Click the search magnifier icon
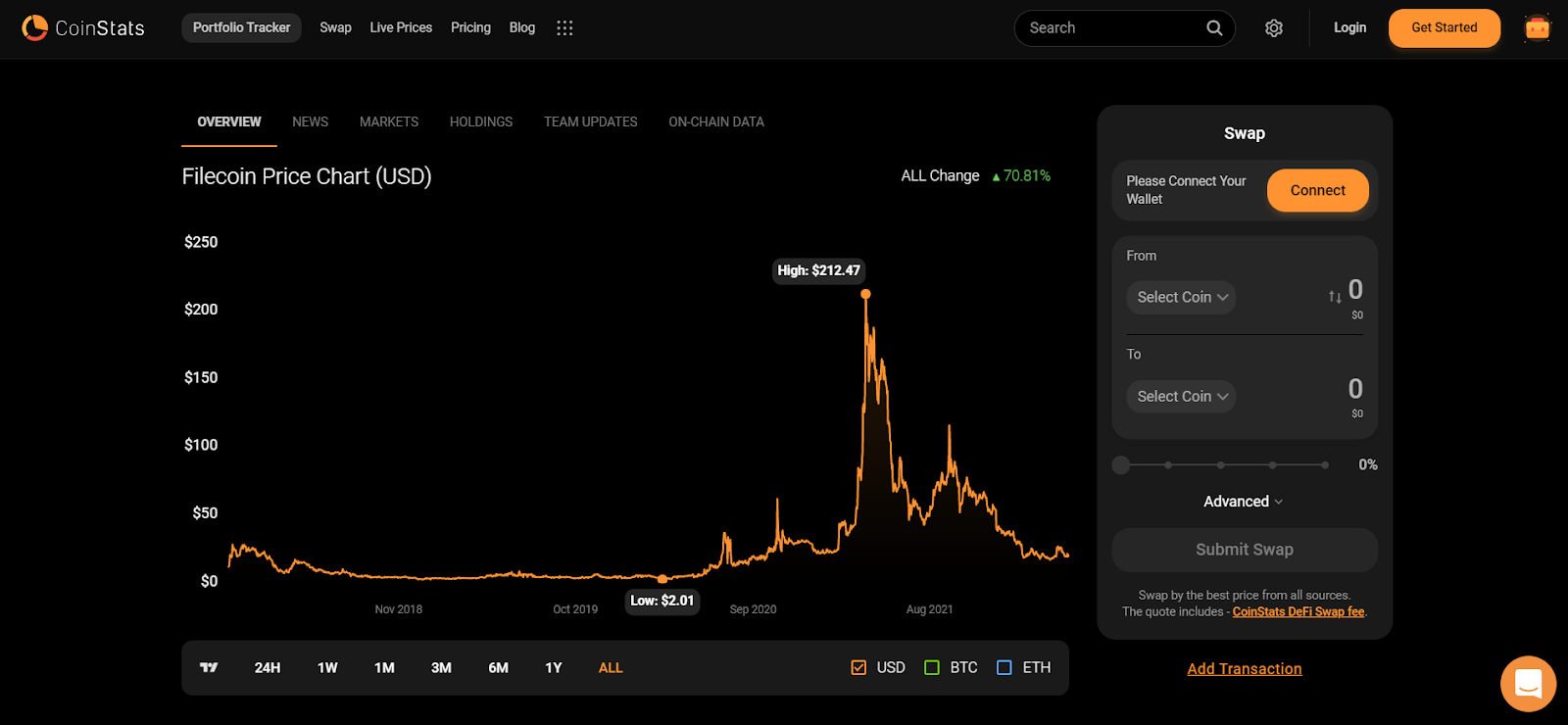Viewport: 1568px width, 725px height. [x=1214, y=27]
